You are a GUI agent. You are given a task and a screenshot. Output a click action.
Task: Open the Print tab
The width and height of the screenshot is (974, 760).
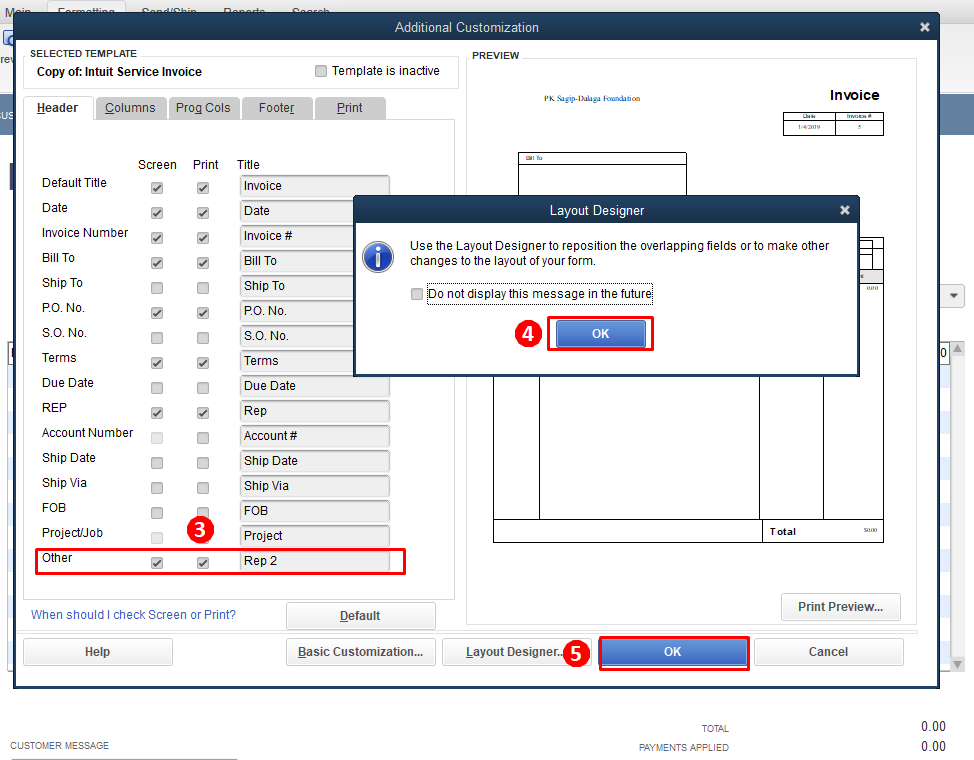point(350,108)
